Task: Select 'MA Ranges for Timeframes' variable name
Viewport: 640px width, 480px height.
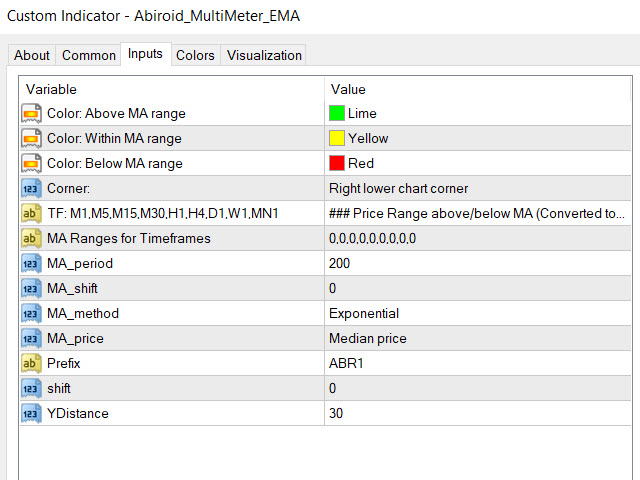Action: coord(129,238)
